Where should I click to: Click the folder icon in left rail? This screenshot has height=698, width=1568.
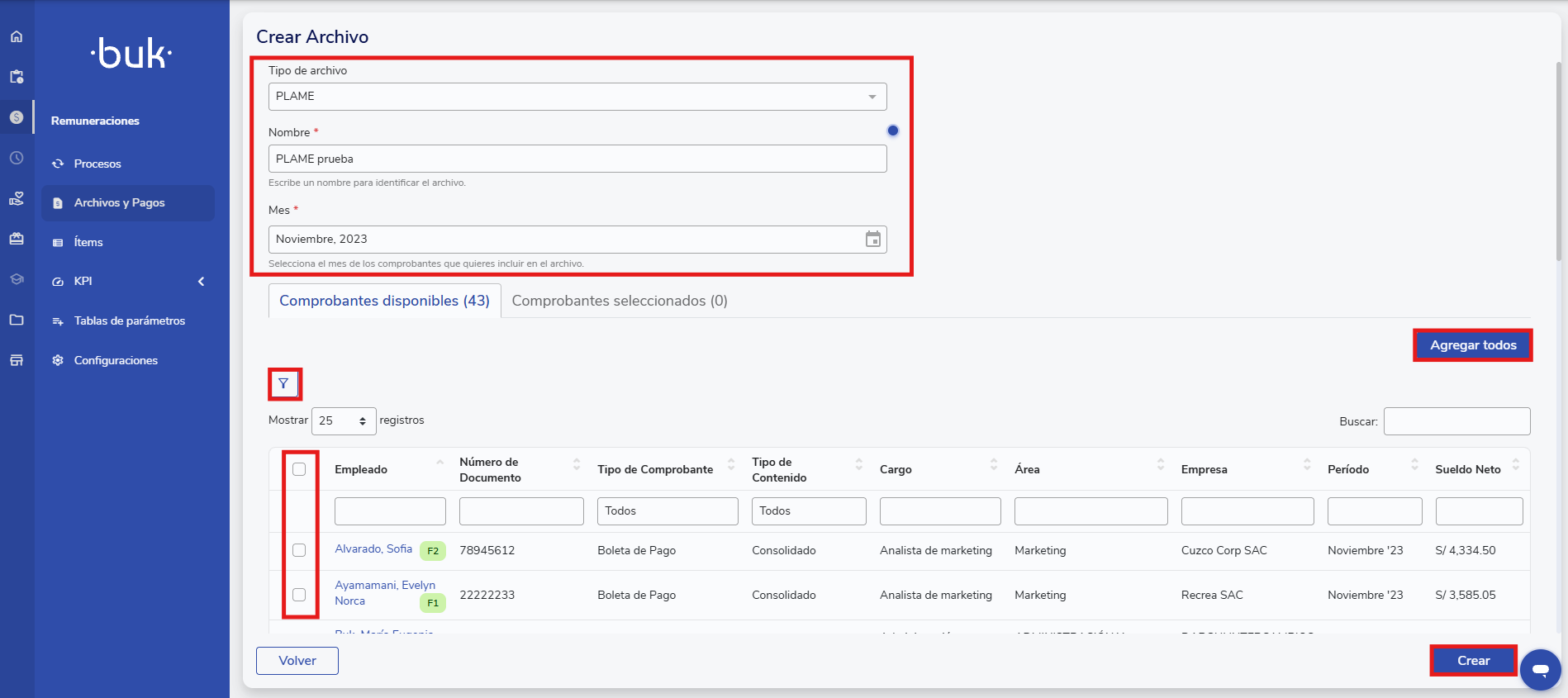(17, 320)
